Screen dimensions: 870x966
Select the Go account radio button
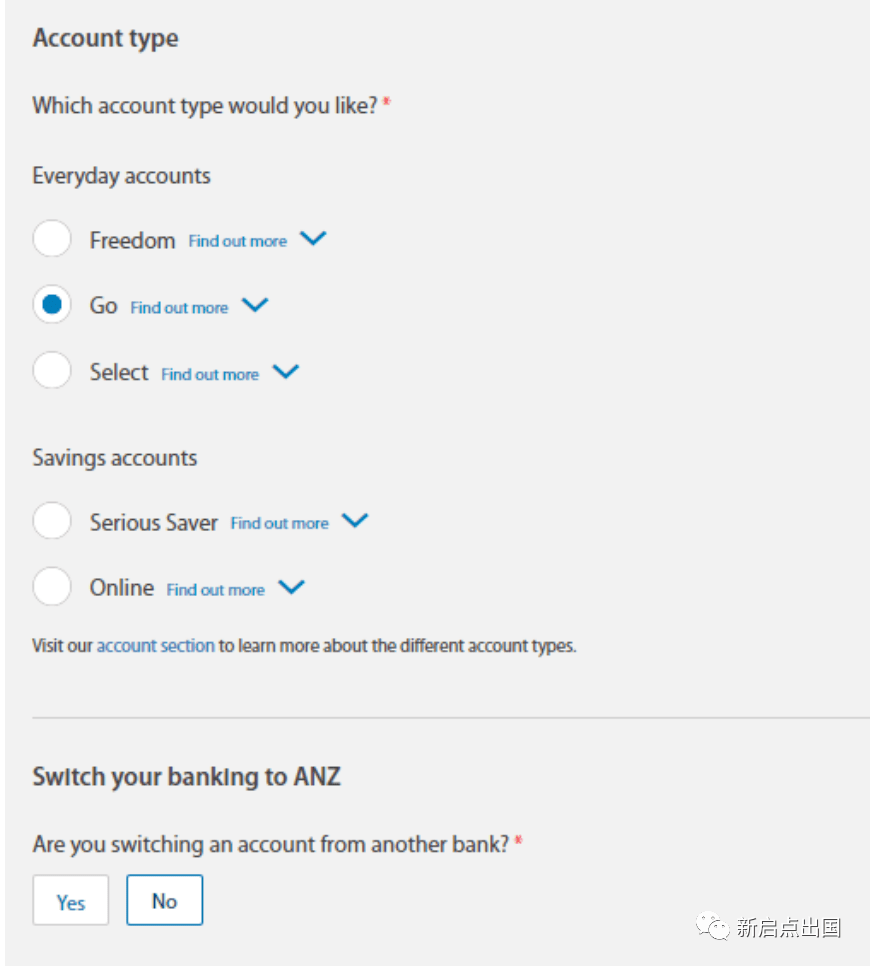pyautogui.click(x=52, y=305)
